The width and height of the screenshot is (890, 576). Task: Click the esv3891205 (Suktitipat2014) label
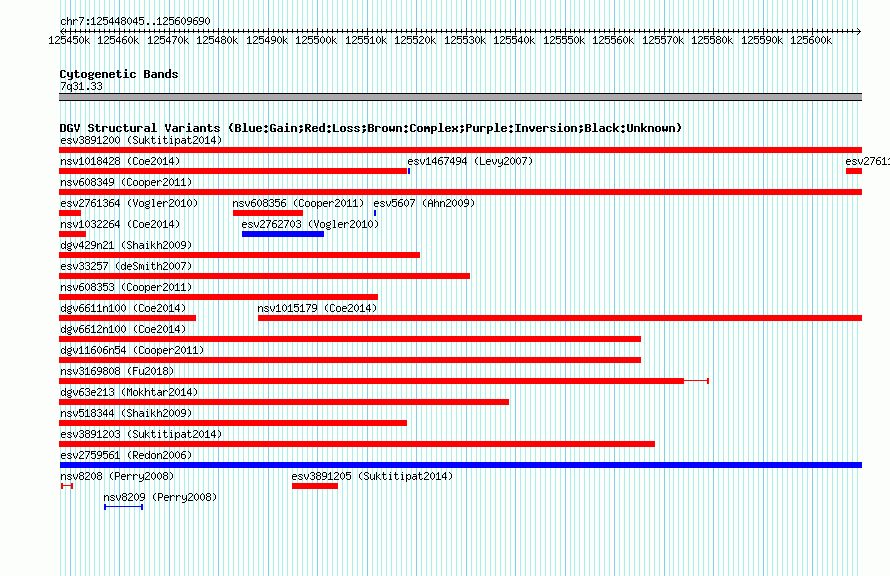(372, 476)
